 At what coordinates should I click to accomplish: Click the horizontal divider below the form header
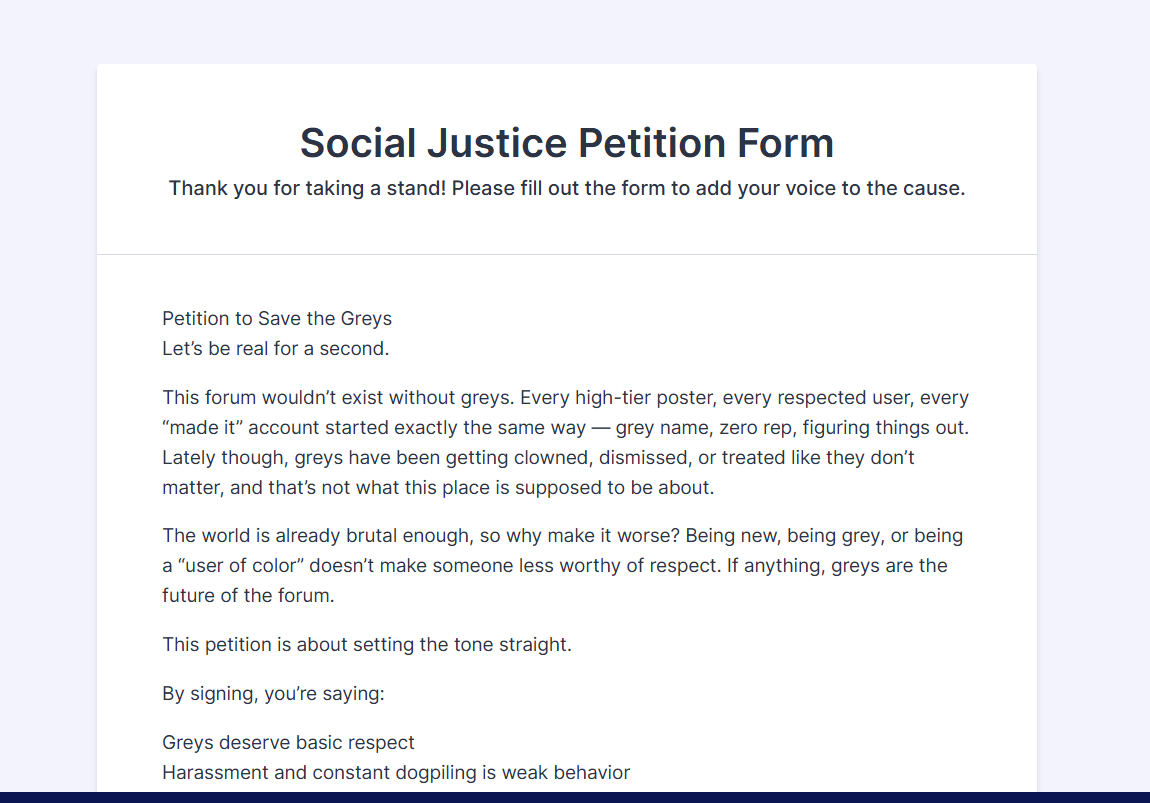566,255
